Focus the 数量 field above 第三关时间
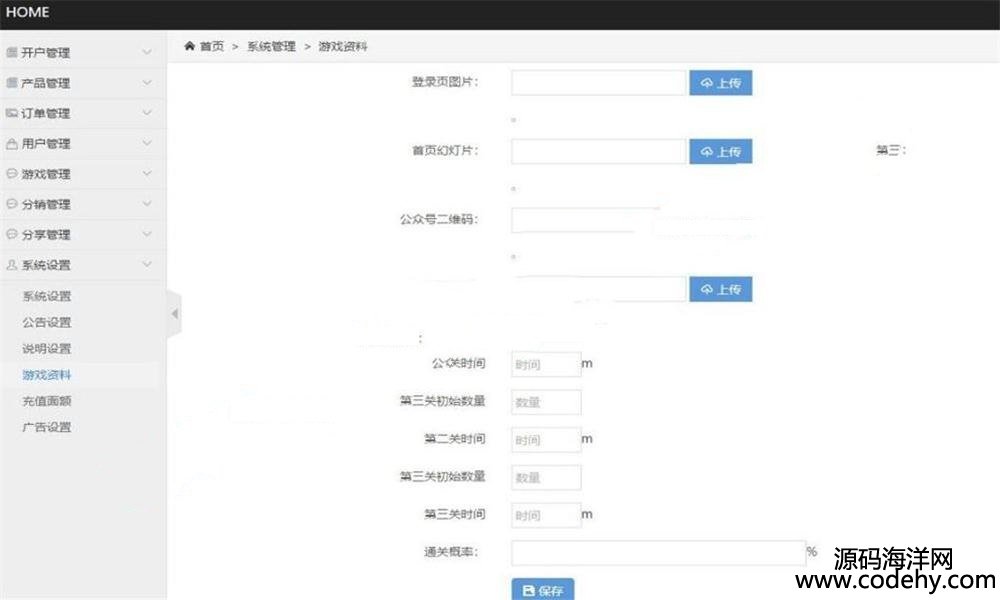This screenshot has height=600, width=1000. [546, 478]
